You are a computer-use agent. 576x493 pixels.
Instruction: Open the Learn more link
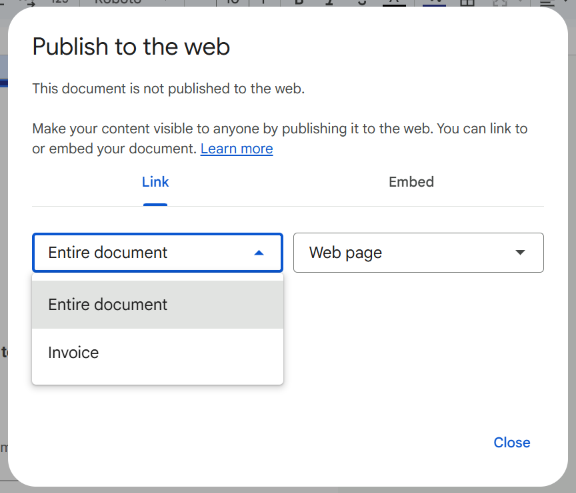coord(237,149)
